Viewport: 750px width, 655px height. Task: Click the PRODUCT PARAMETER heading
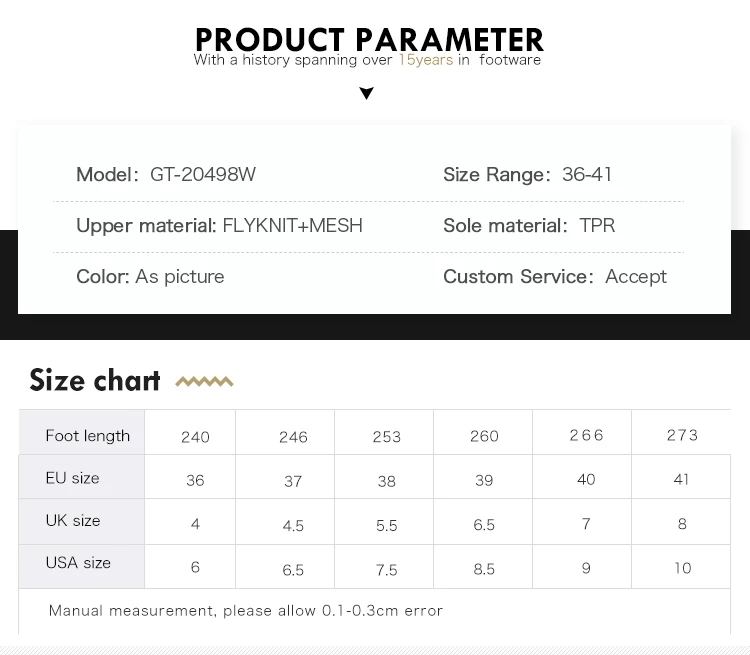369,39
